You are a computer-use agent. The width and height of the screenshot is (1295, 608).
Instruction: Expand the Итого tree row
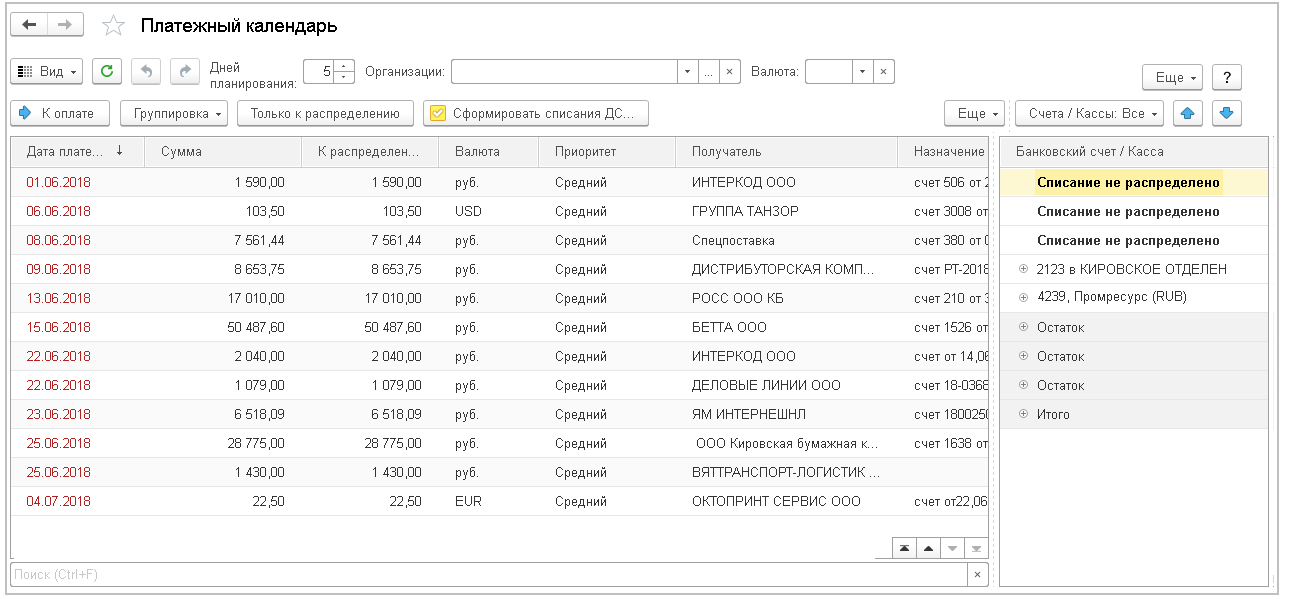tap(1023, 414)
